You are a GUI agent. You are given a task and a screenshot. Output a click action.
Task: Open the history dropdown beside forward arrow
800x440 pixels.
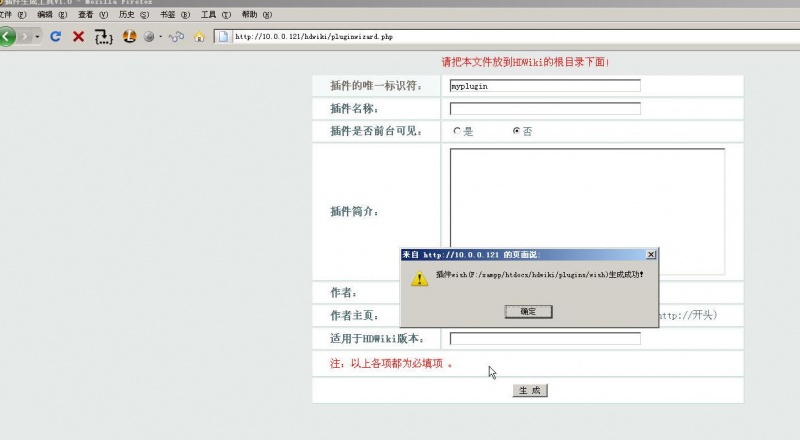click(37, 37)
